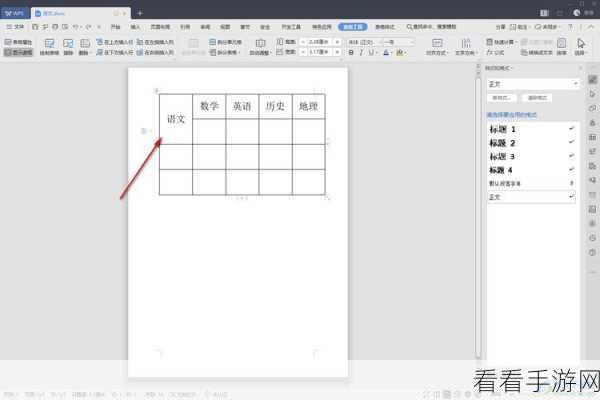
Task: Toggle Underline formatting
Action: point(371,52)
